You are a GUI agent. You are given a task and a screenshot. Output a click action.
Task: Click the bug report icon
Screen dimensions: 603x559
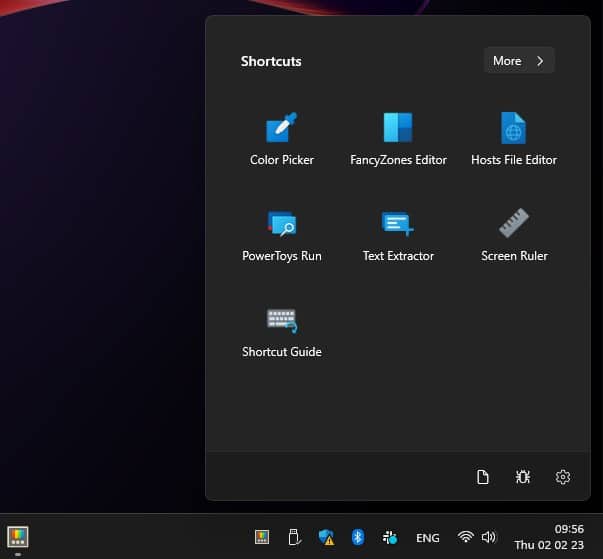click(x=522, y=477)
